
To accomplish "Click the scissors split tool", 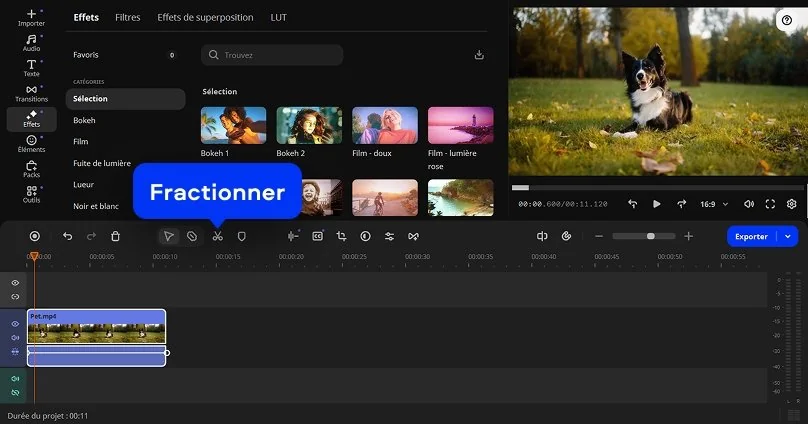I will click(217, 236).
